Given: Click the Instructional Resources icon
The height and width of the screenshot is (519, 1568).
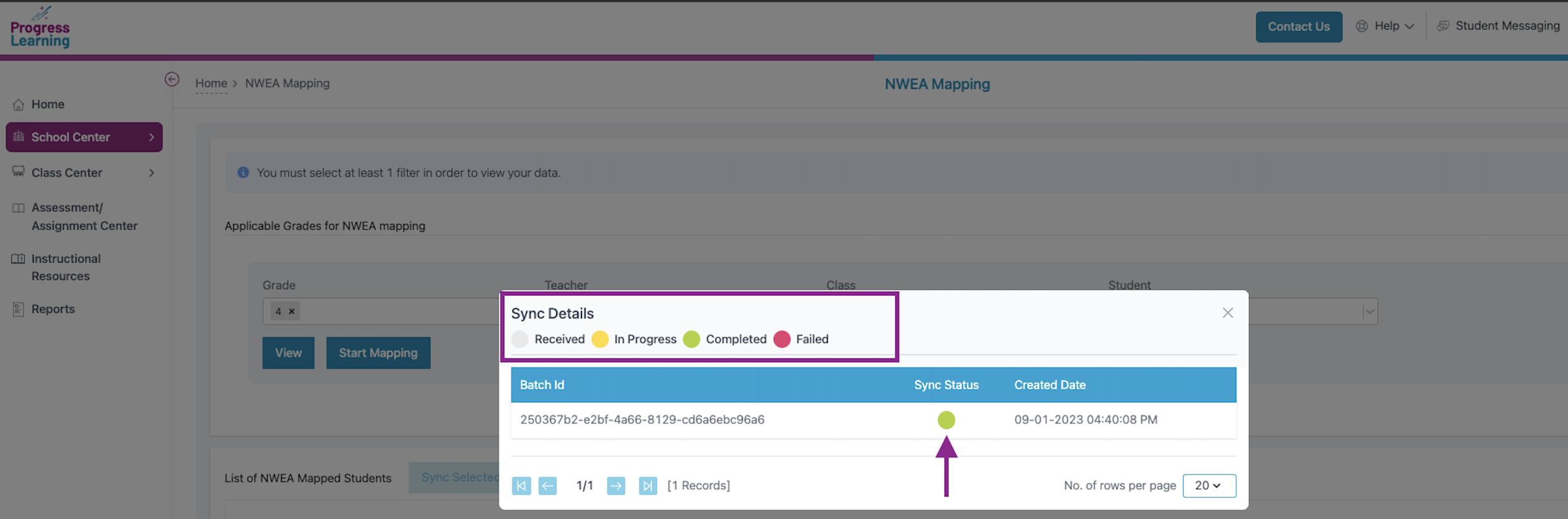Looking at the screenshot, I should (18, 259).
